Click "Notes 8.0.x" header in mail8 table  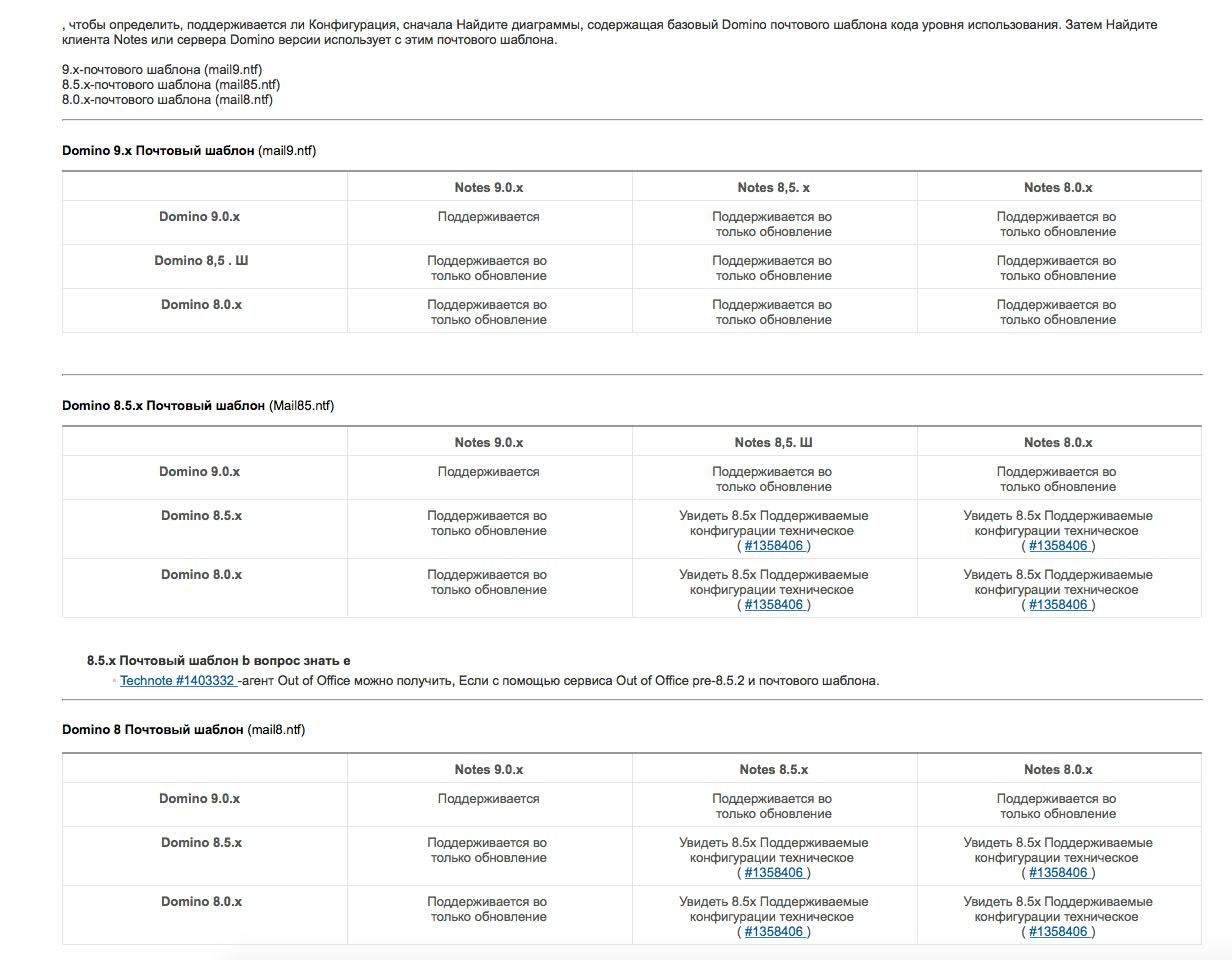(x=1058, y=770)
